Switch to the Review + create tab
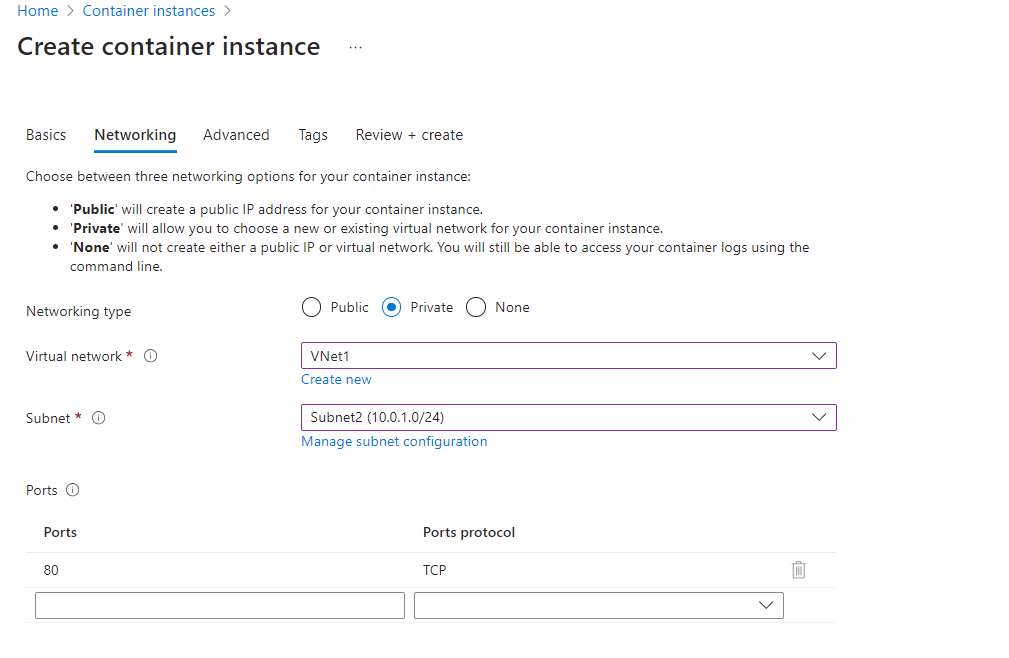 pyautogui.click(x=409, y=135)
